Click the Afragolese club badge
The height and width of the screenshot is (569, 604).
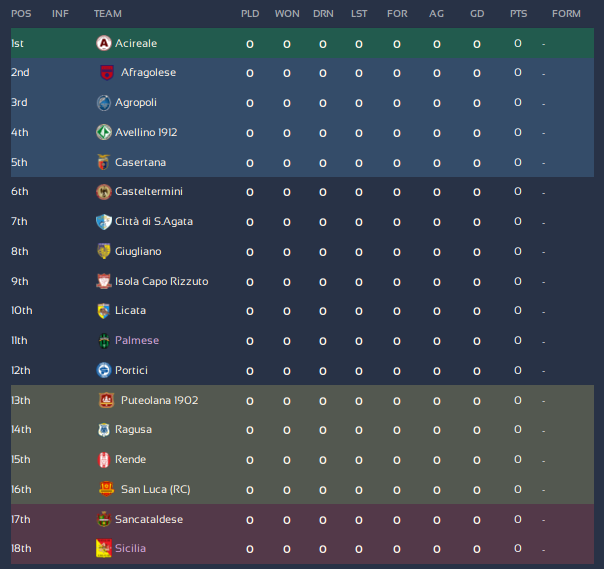107,72
